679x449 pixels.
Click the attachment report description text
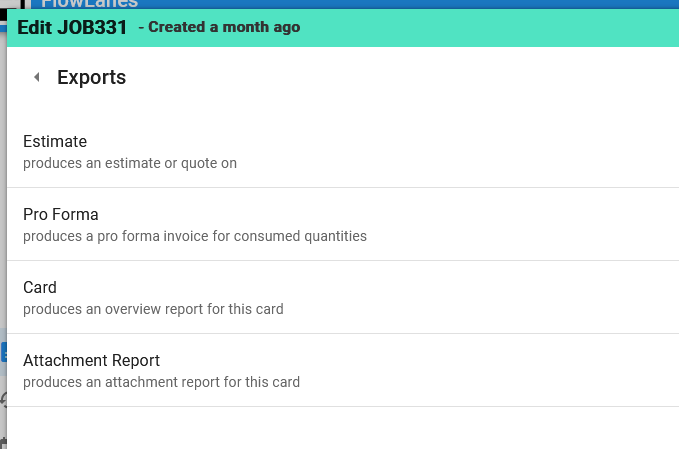click(x=162, y=382)
